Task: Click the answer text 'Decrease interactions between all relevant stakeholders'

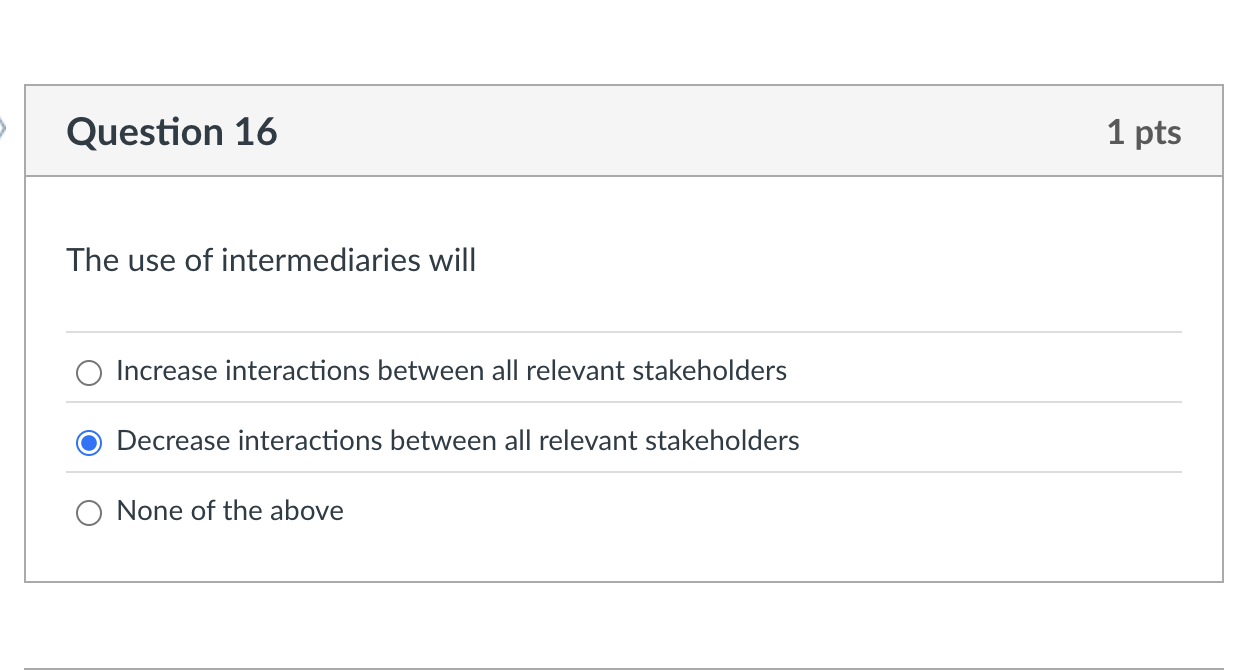Action: [x=457, y=440]
